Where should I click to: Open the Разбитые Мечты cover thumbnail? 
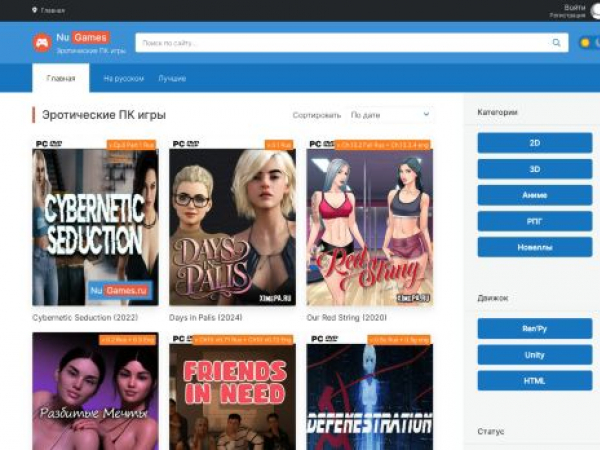click(95, 391)
